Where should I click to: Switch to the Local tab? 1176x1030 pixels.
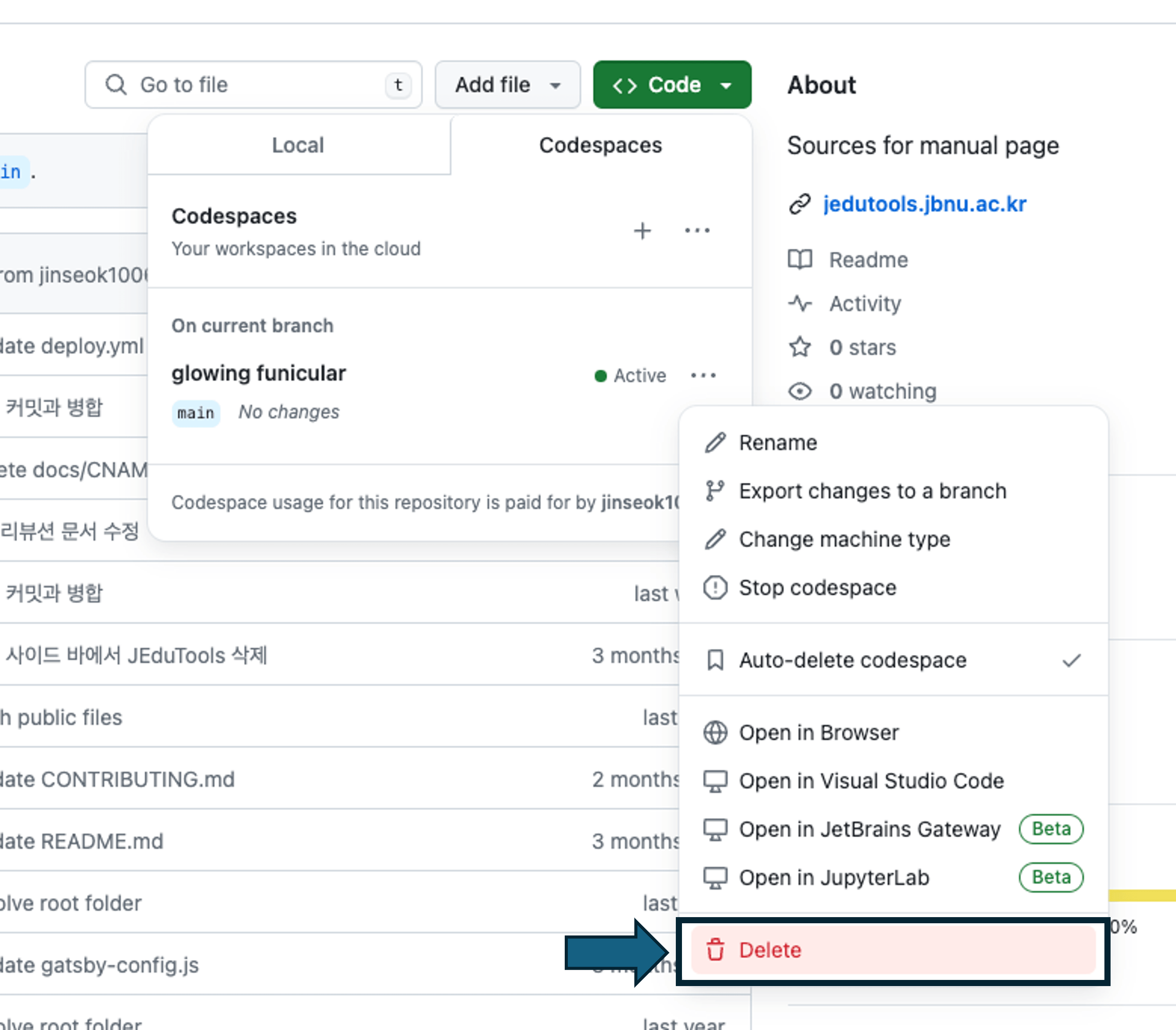(x=298, y=145)
